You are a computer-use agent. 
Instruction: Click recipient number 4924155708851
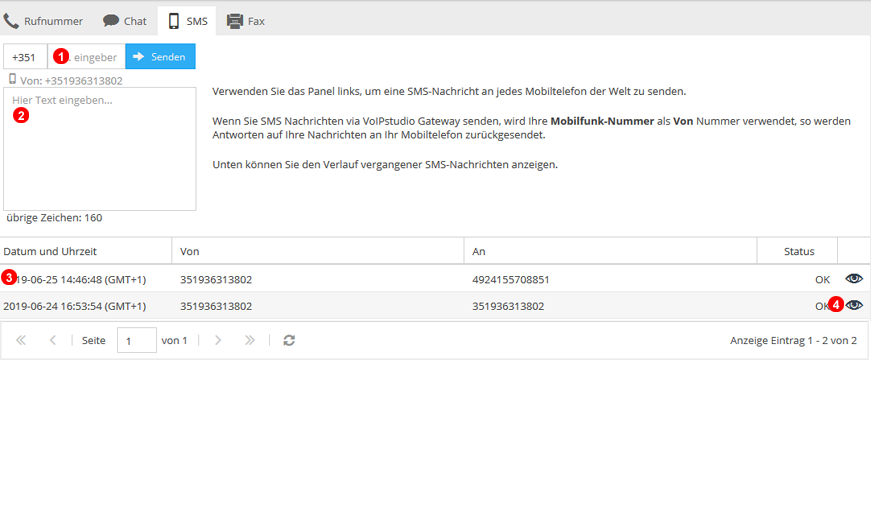[510, 279]
